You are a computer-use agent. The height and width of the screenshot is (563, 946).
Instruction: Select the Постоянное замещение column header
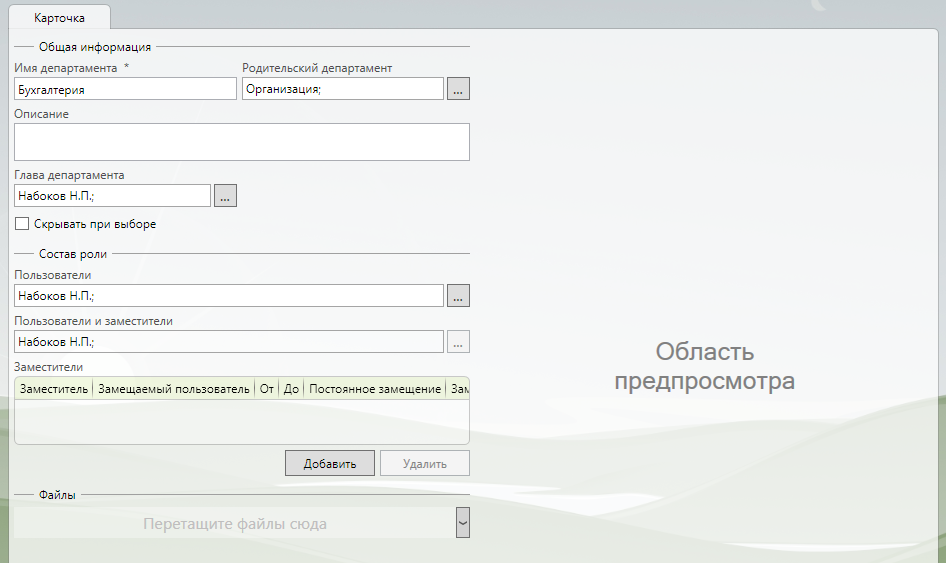[375, 388]
